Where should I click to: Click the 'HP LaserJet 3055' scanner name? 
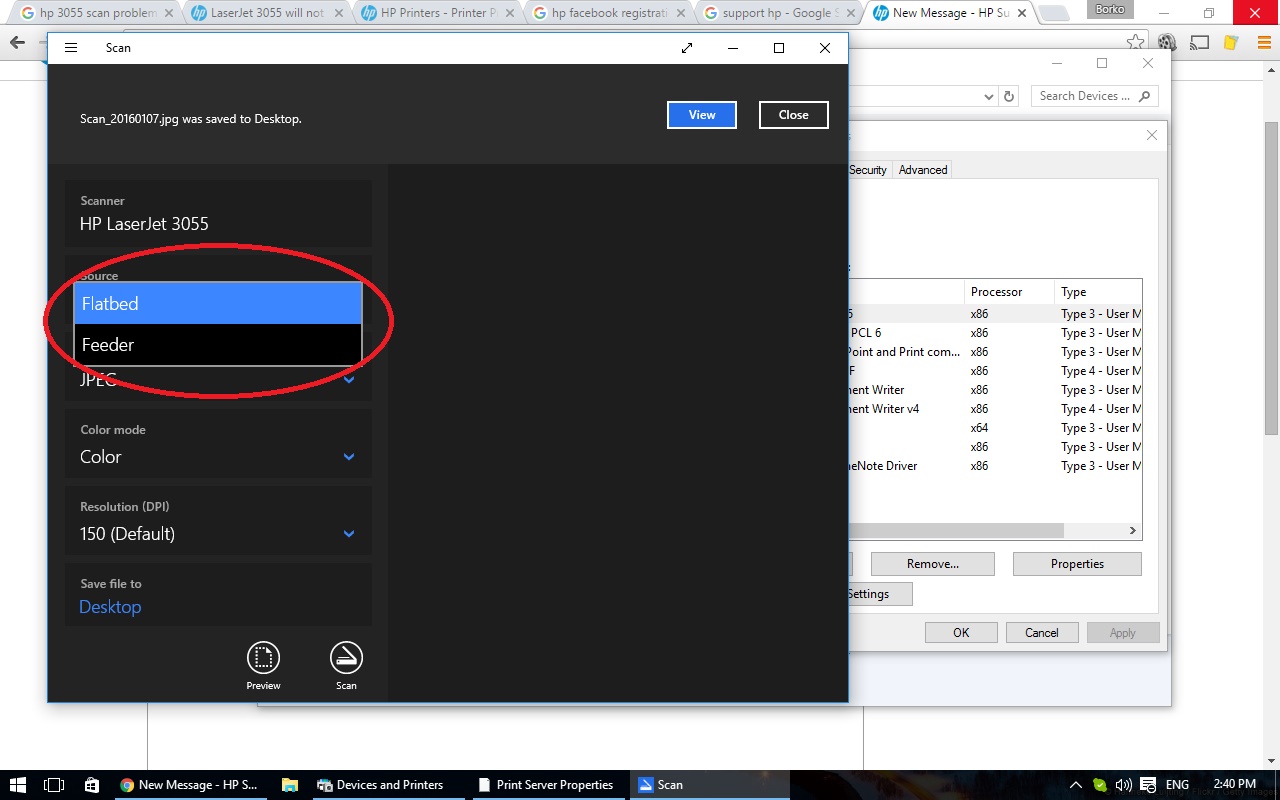(144, 224)
